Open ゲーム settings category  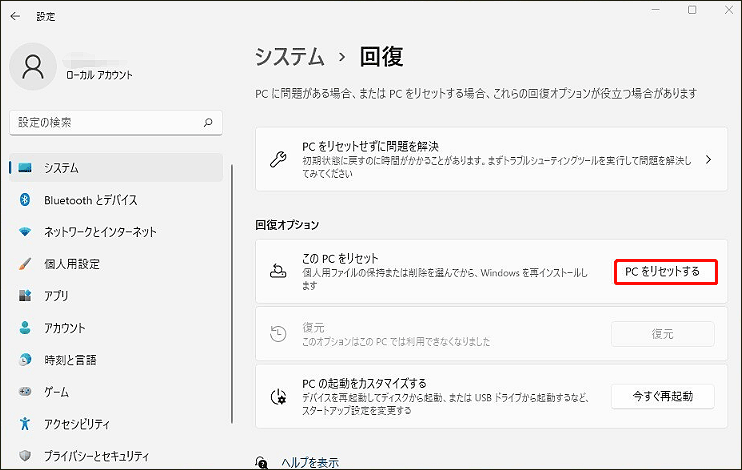[116, 391]
